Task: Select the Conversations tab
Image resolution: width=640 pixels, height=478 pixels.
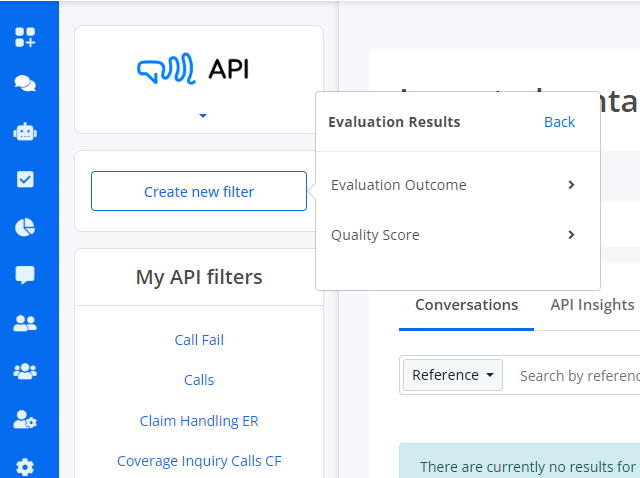Action: [x=467, y=305]
